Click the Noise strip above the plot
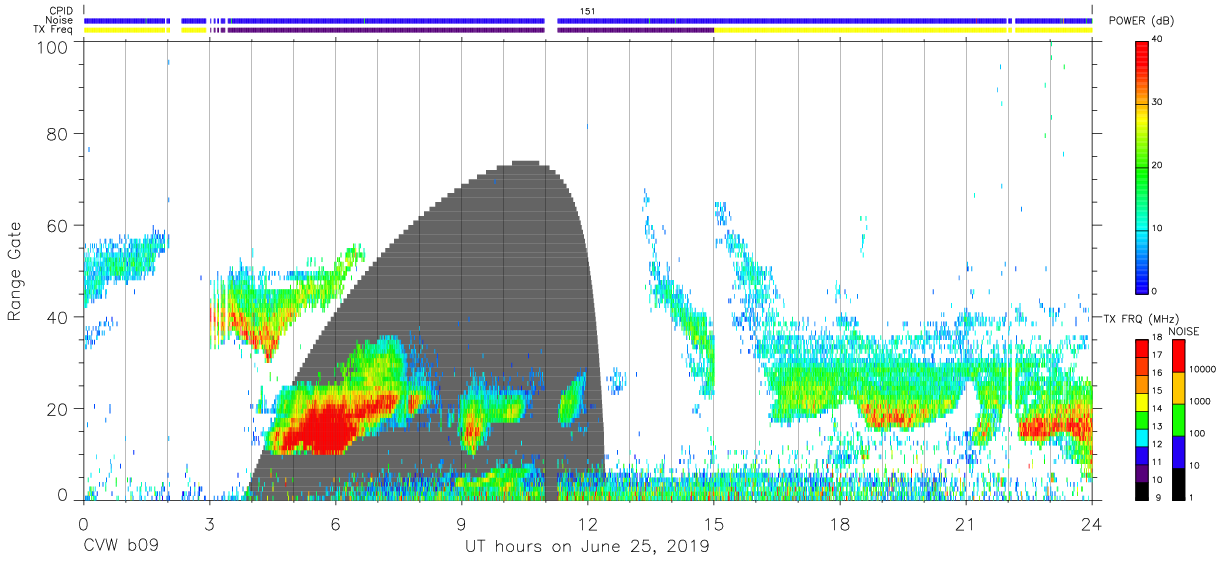1228x567 pixels. tap(588, 20)
